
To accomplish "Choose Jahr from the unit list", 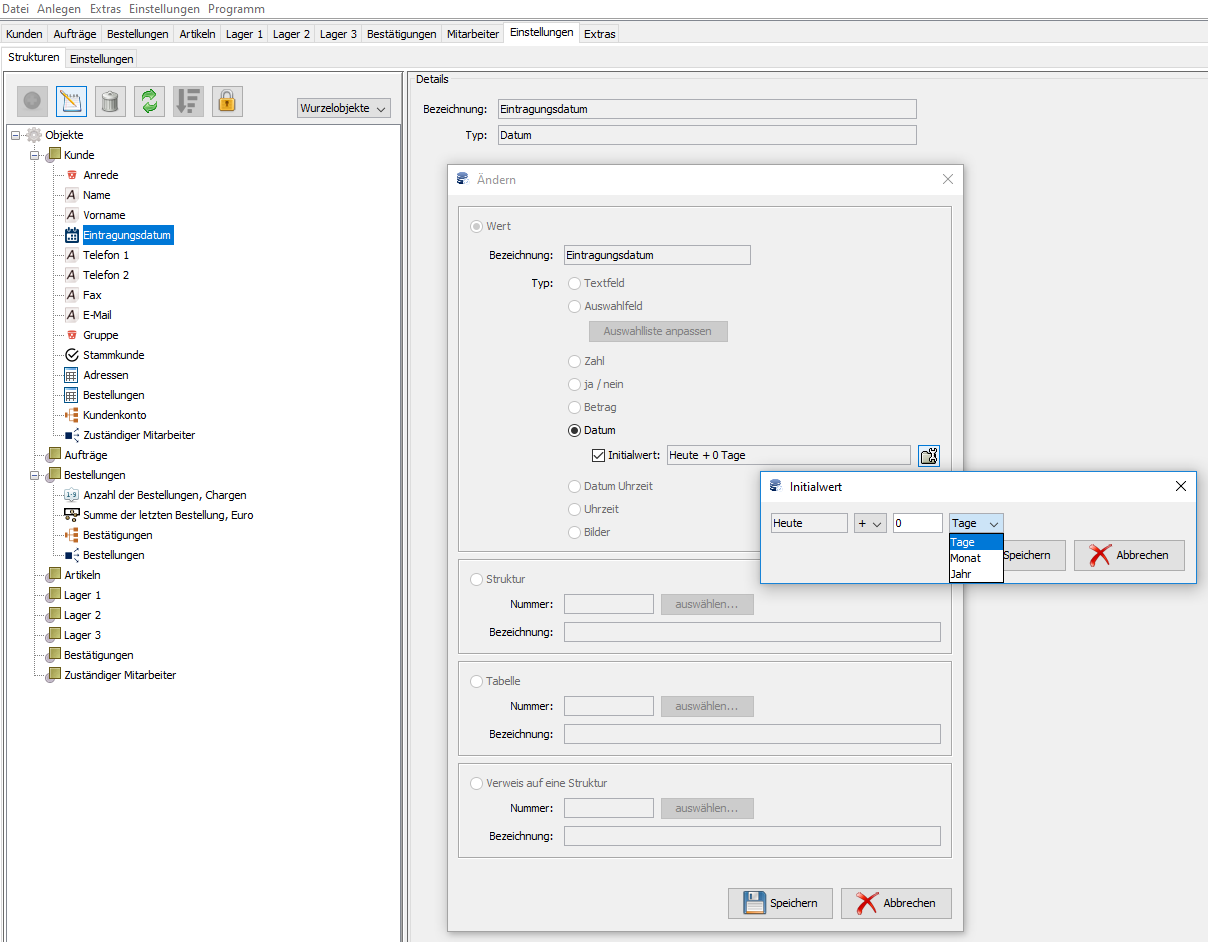I will [x=976, y=574].
